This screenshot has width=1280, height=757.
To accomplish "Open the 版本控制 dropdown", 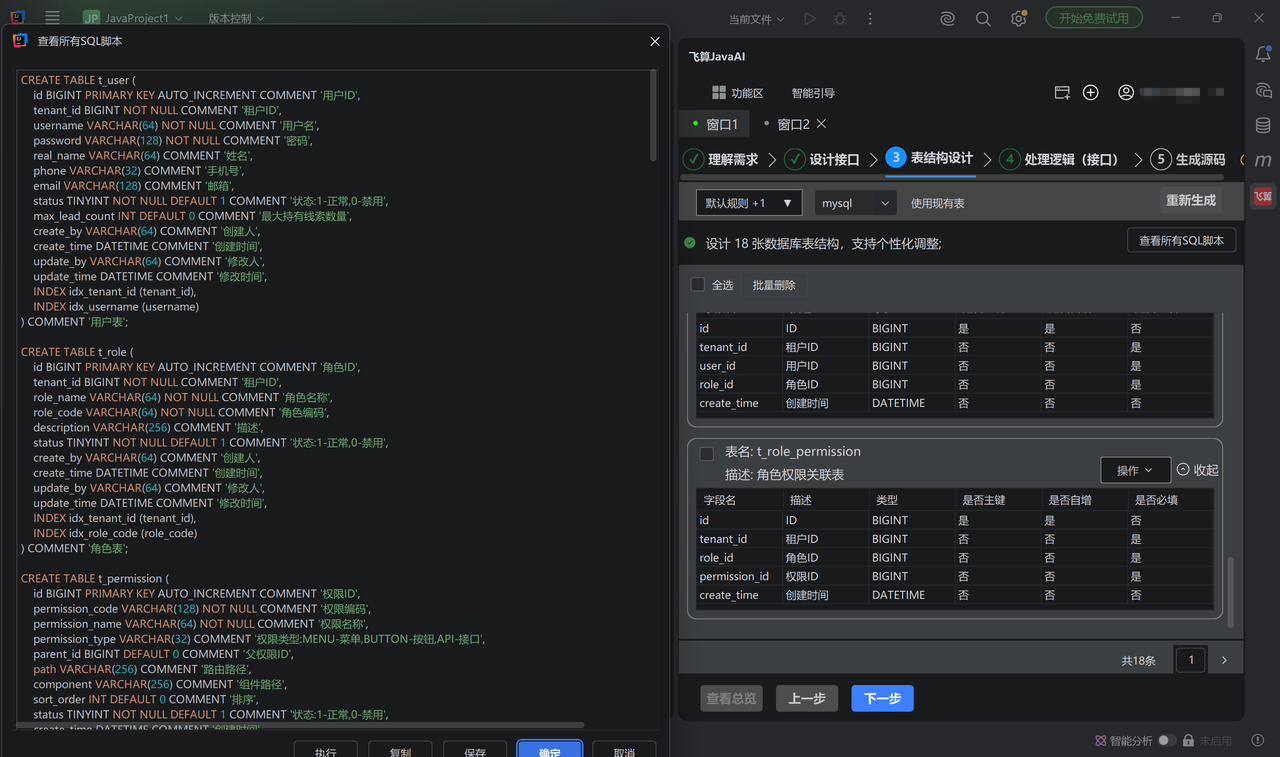I will coord(237,18).
